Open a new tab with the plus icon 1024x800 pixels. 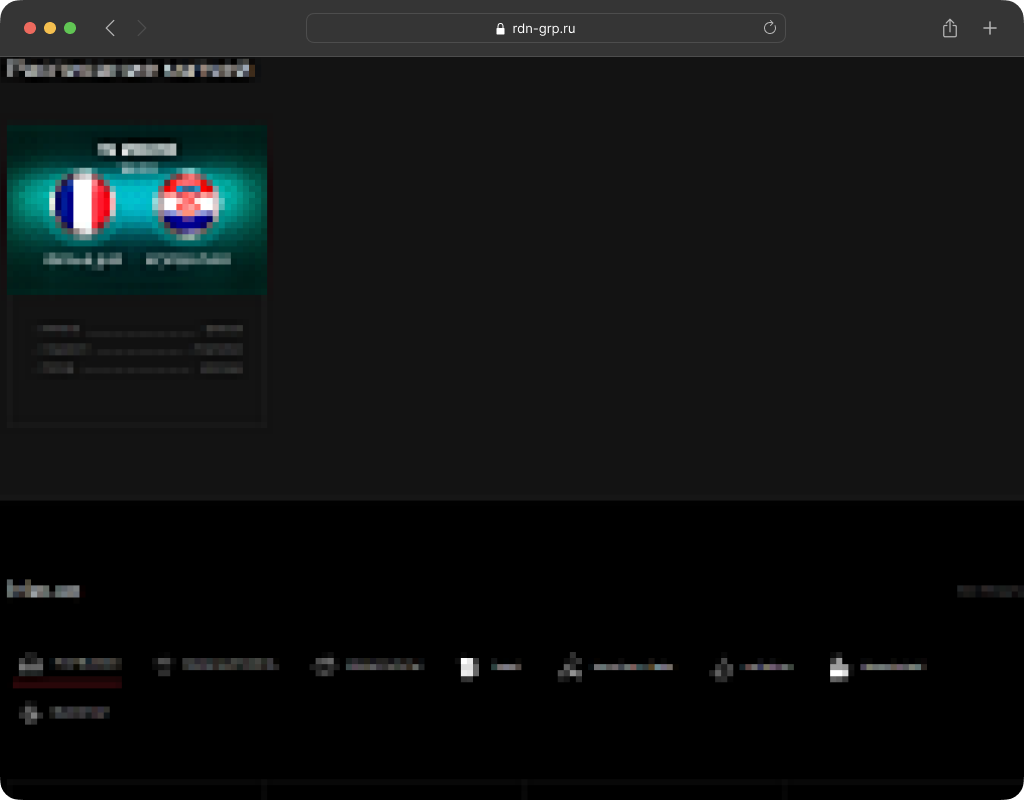coord(989,28)
